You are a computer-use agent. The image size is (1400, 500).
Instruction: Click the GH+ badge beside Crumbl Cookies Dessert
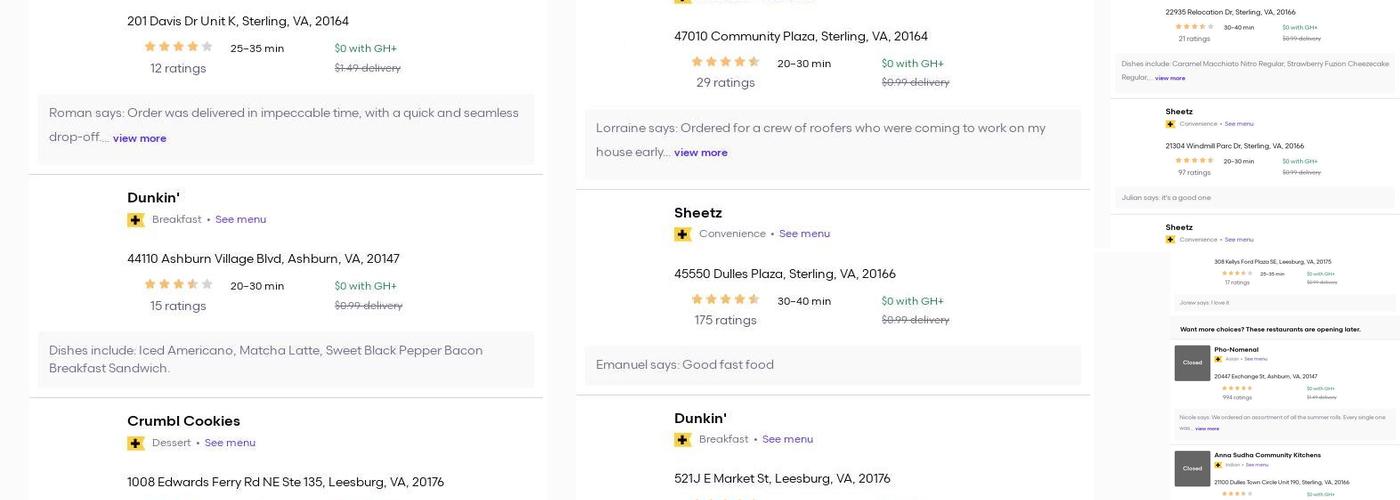tap(136, 443)
